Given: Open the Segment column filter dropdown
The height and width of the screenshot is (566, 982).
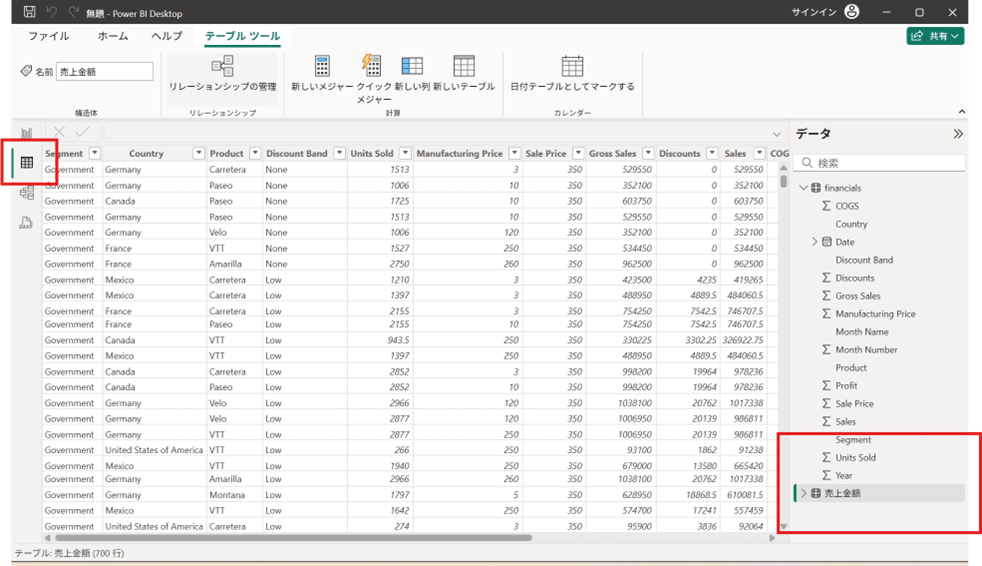Looking at the screenshot, I should [x=95, y=153].
